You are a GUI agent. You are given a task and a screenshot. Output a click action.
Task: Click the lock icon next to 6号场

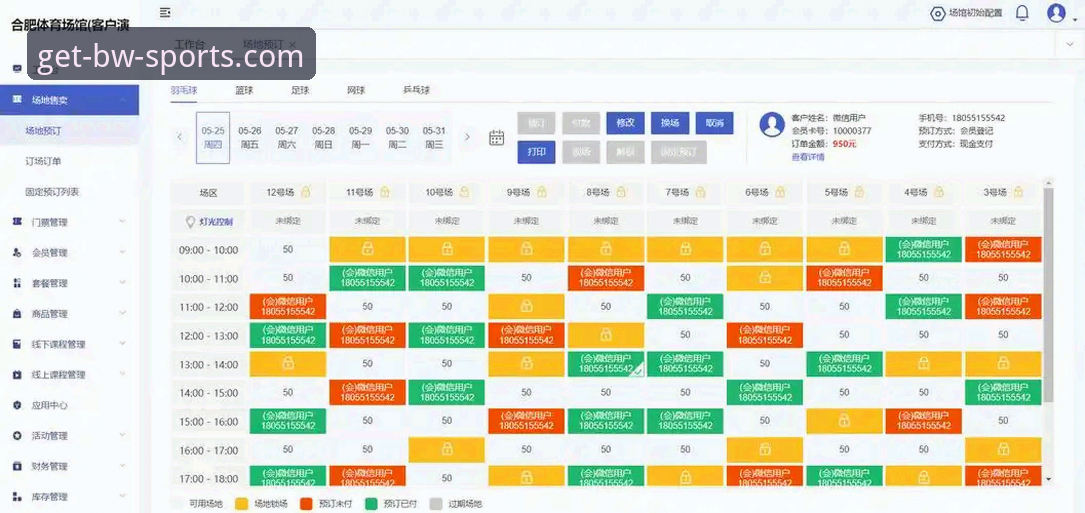781,192
